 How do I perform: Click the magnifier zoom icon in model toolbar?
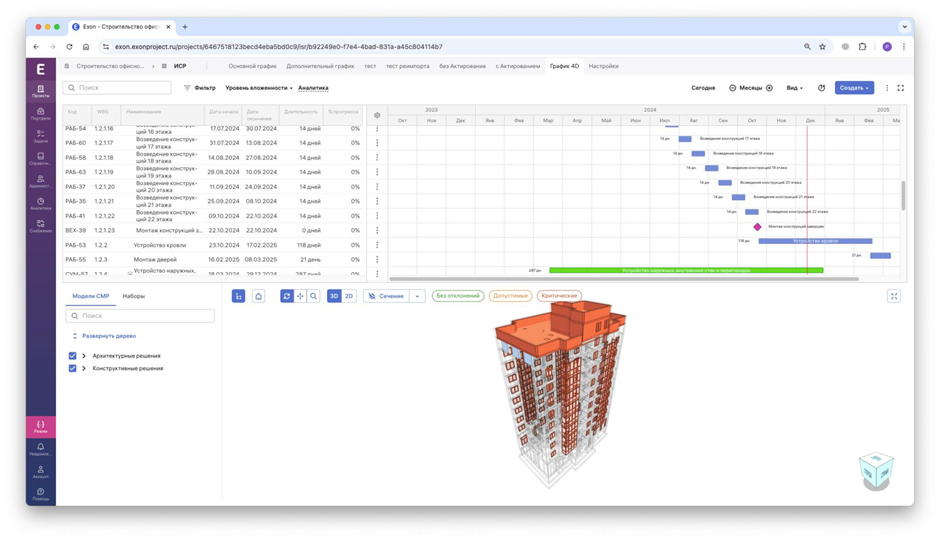pos(314,296)
